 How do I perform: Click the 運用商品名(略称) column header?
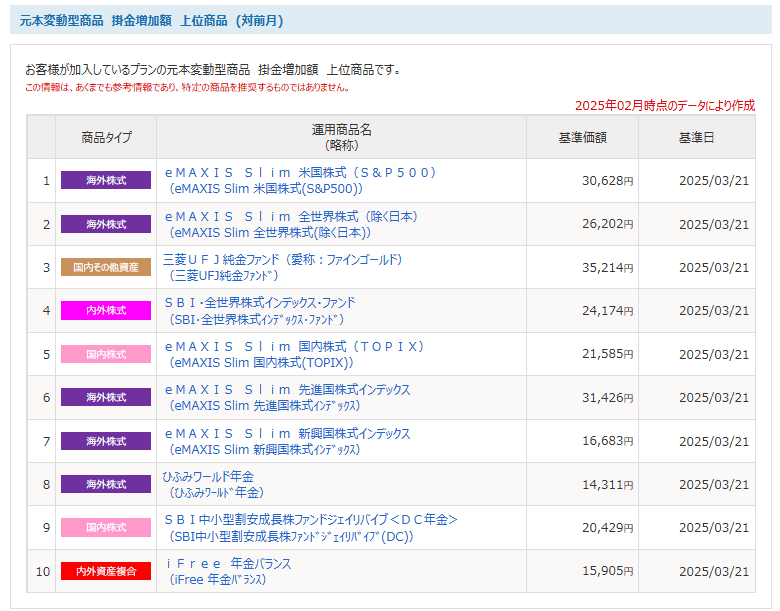(341, 137)
